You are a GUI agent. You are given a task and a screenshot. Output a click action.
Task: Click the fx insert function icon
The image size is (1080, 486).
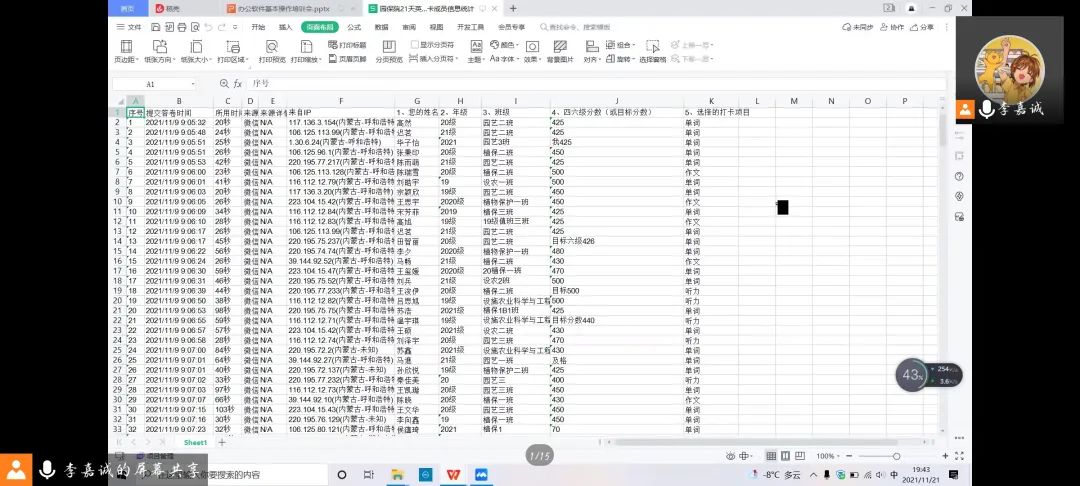click(x=238, y=84)
